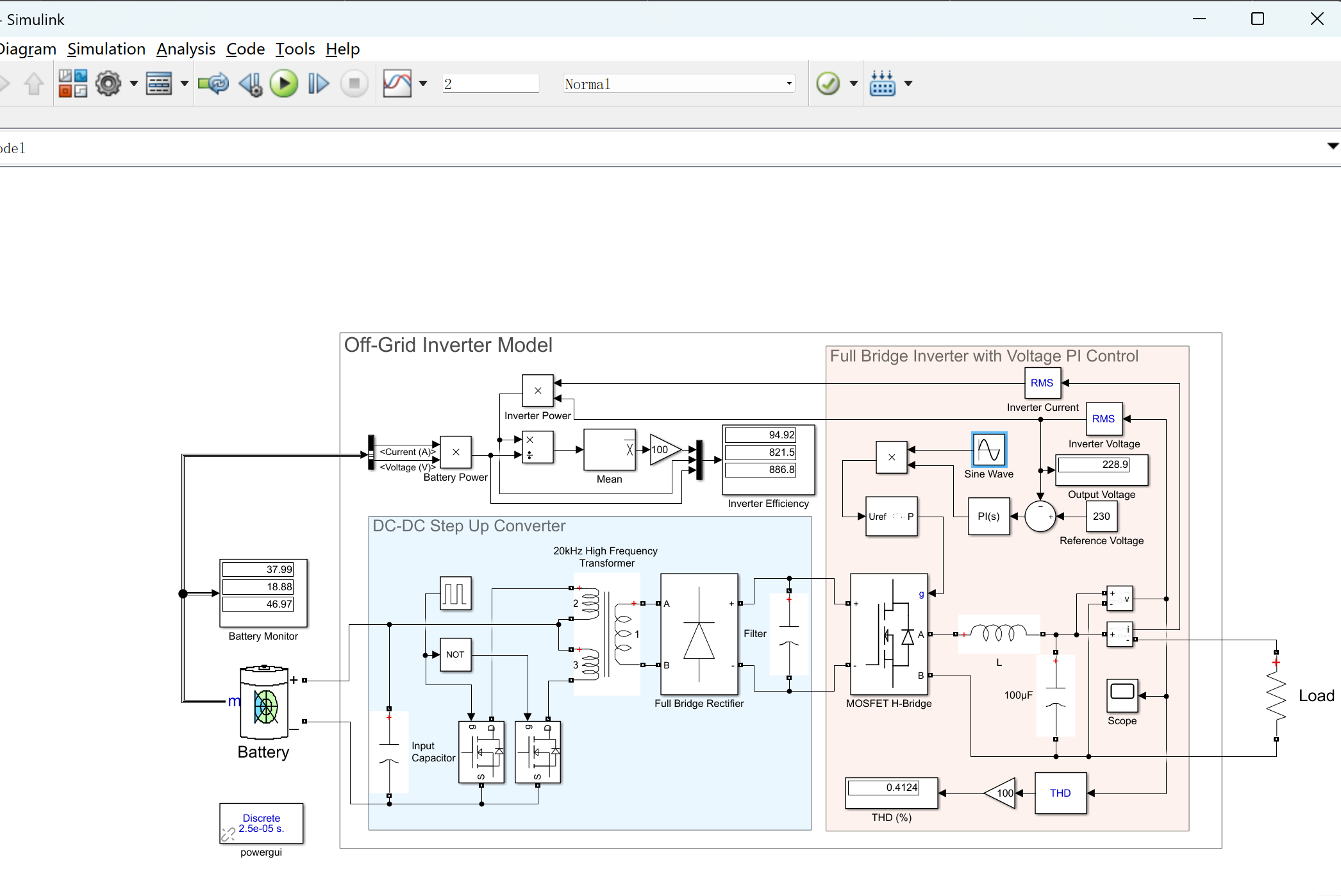Open dropdown arrow next to gear icon
1341x896 pixels.
click(133, 84)
